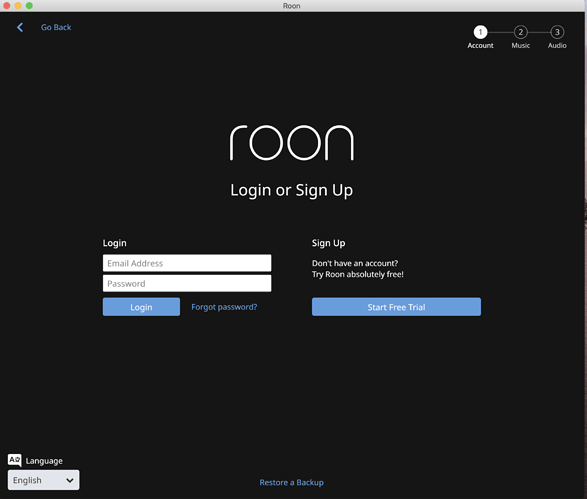Select step 1 Account circle

click(480, 32)
